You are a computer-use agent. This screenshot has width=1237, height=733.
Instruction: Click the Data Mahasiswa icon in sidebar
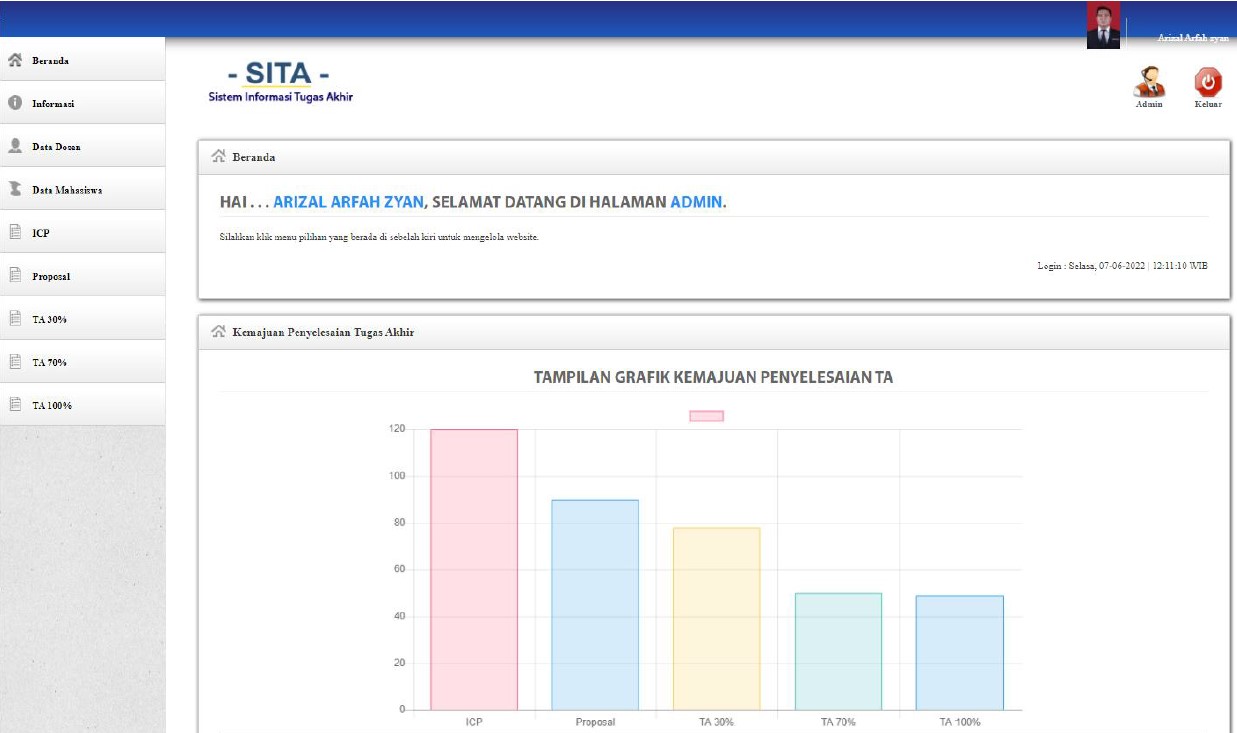(15, 189)
